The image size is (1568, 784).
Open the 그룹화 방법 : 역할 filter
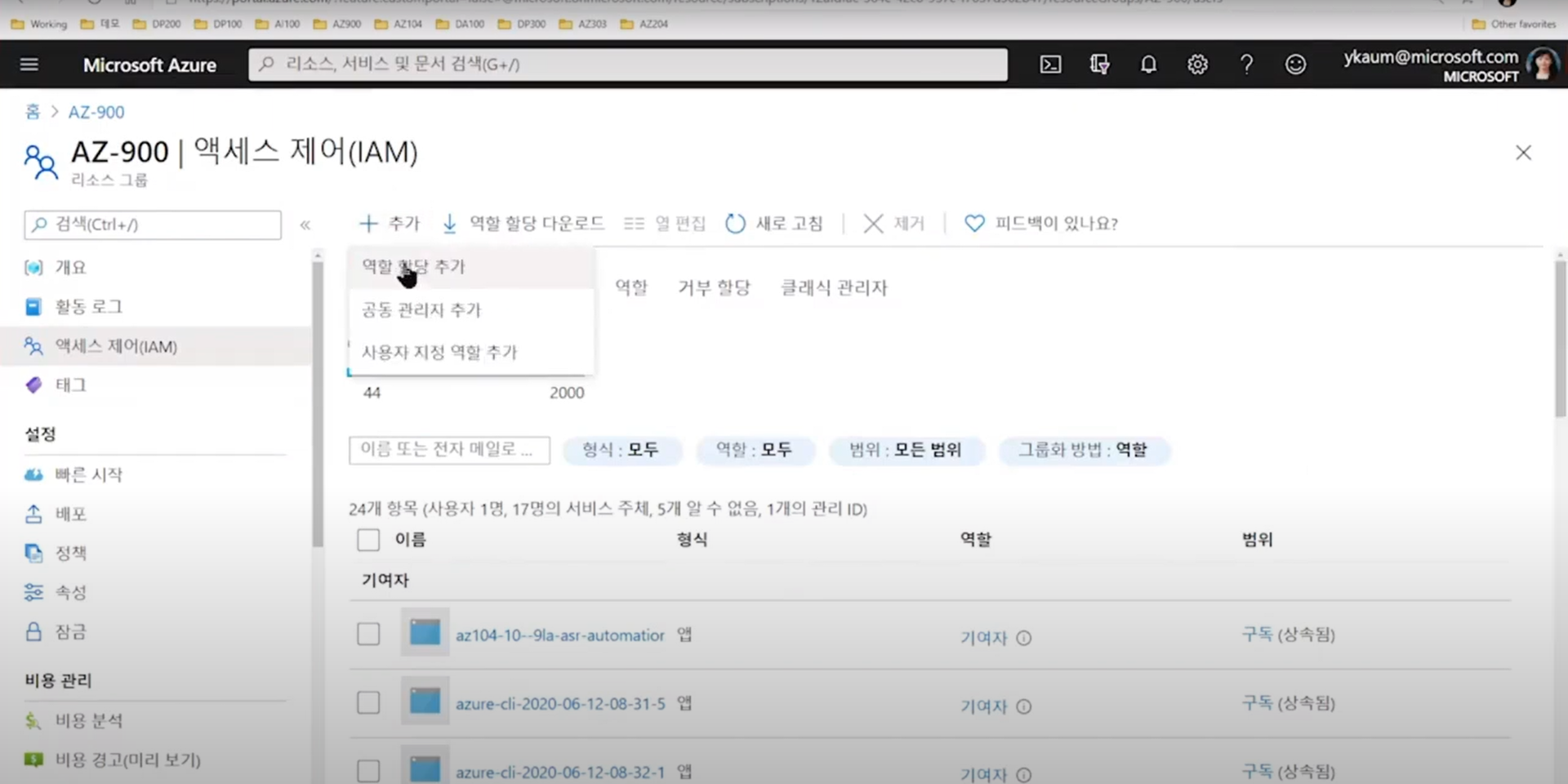point(1084,450)
